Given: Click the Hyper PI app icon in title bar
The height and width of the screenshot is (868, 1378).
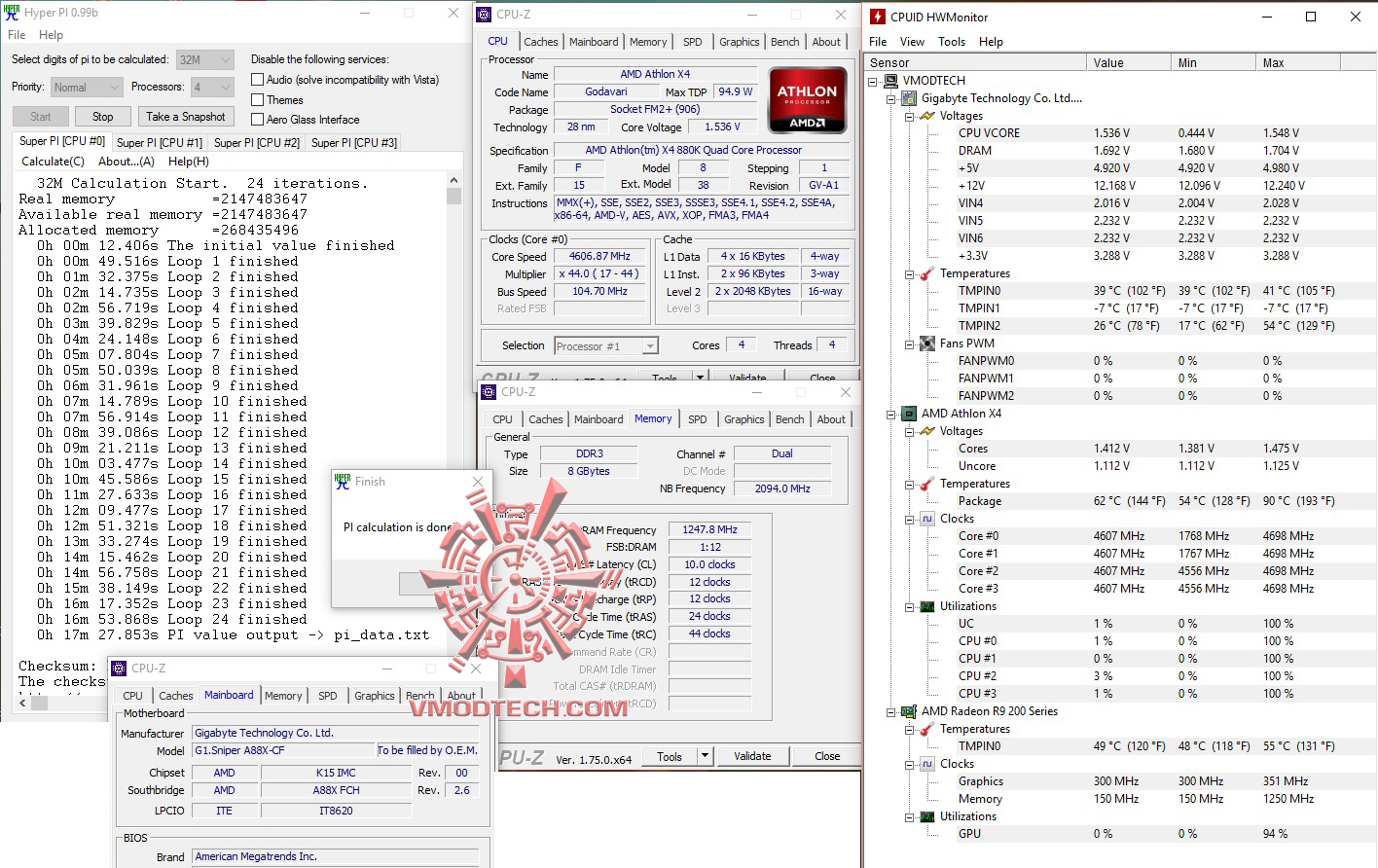Looking at the screenshot, I should click(13, 13).
